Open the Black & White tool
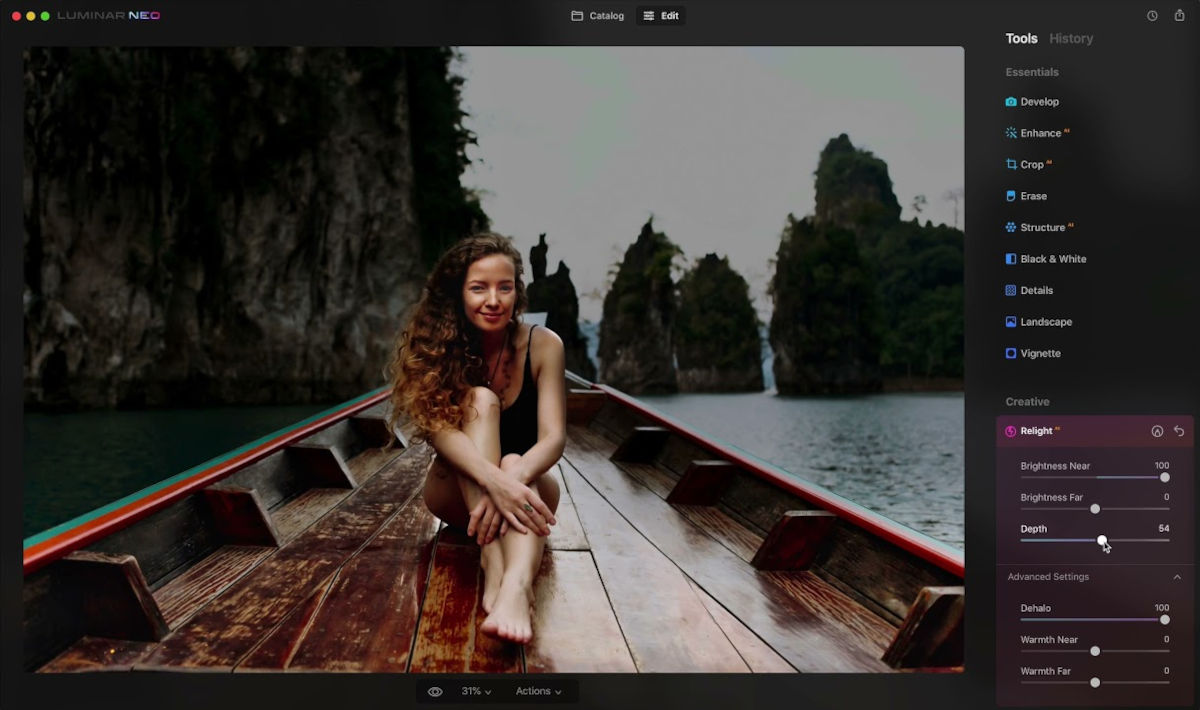Viewport: 1200px width, 710px height. [1052, 259]
